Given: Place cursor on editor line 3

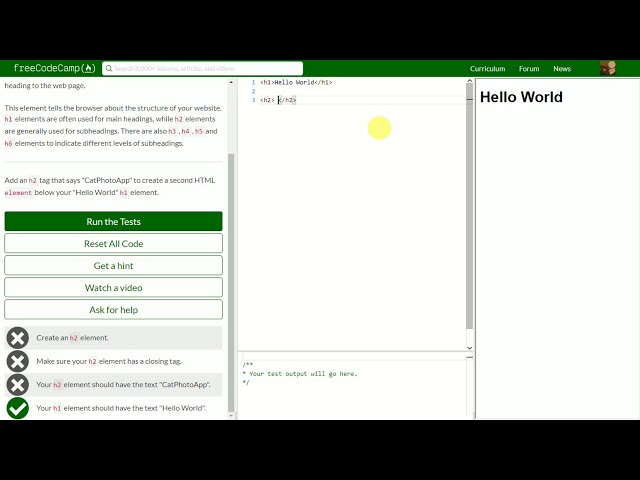Looking at the screenshot, I should coord(350,100).
